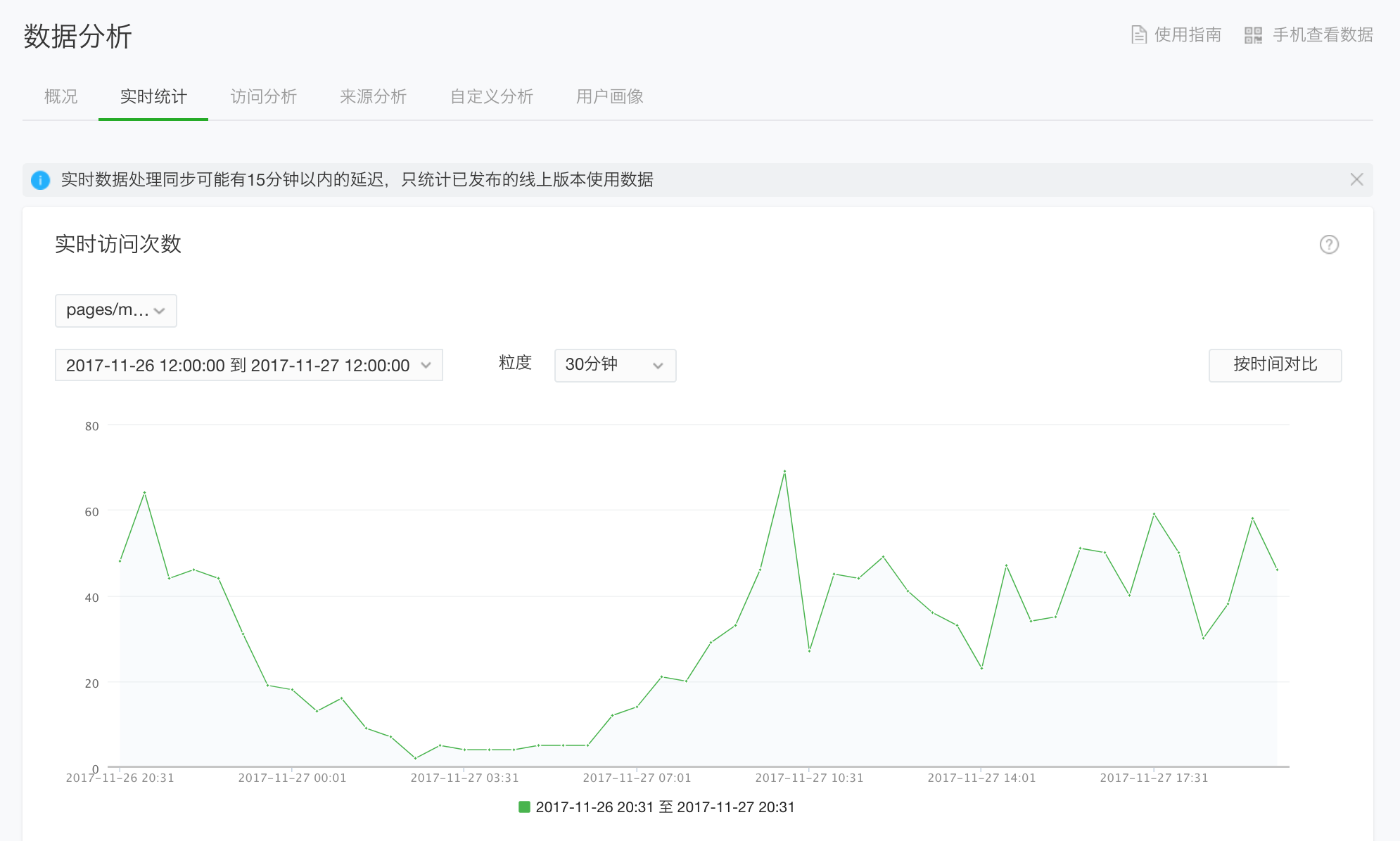This screenshot has width=1400, height=841.
Task: Switch to the 用户画像 tab
Action: coord(609,96)
